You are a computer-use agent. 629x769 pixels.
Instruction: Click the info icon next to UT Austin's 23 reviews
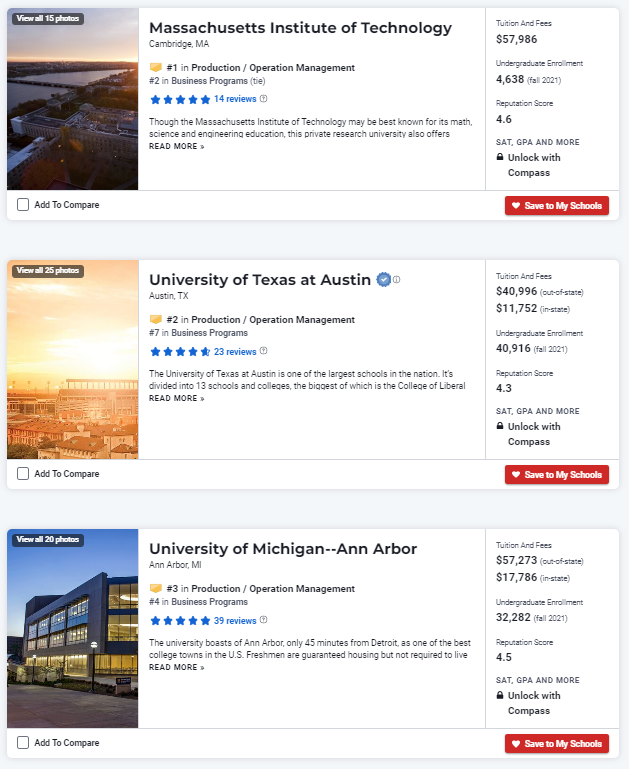tap(264, 352)
